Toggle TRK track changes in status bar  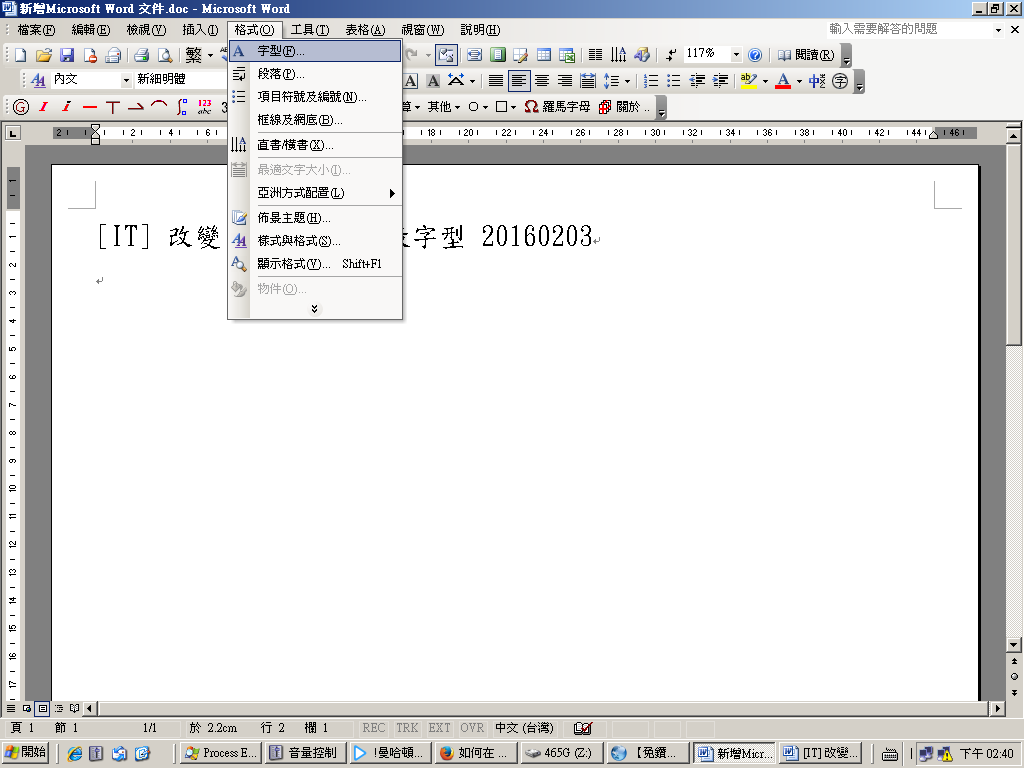(407, 728)
